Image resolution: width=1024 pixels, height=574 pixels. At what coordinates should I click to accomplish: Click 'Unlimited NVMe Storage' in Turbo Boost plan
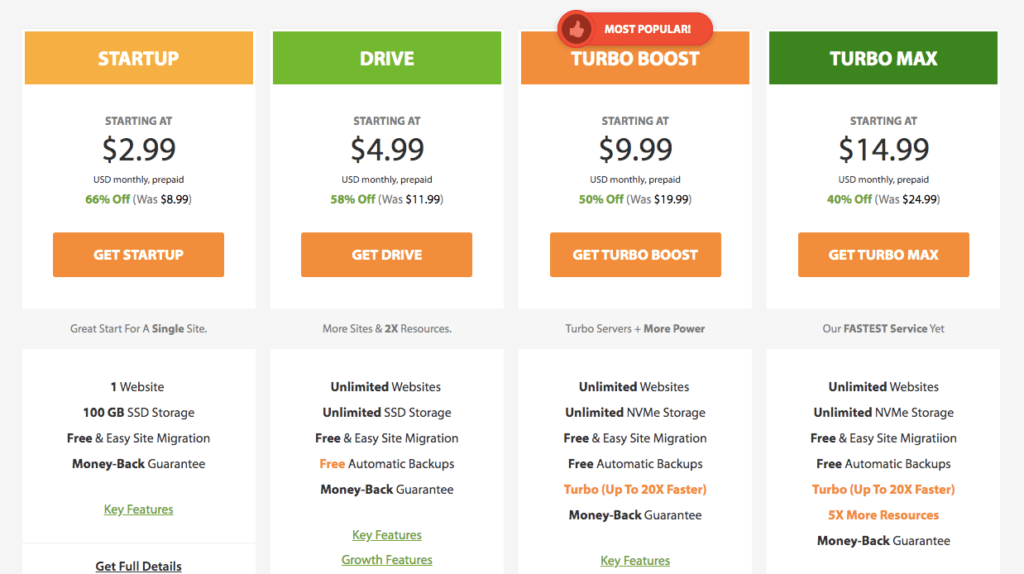[635, 413]
